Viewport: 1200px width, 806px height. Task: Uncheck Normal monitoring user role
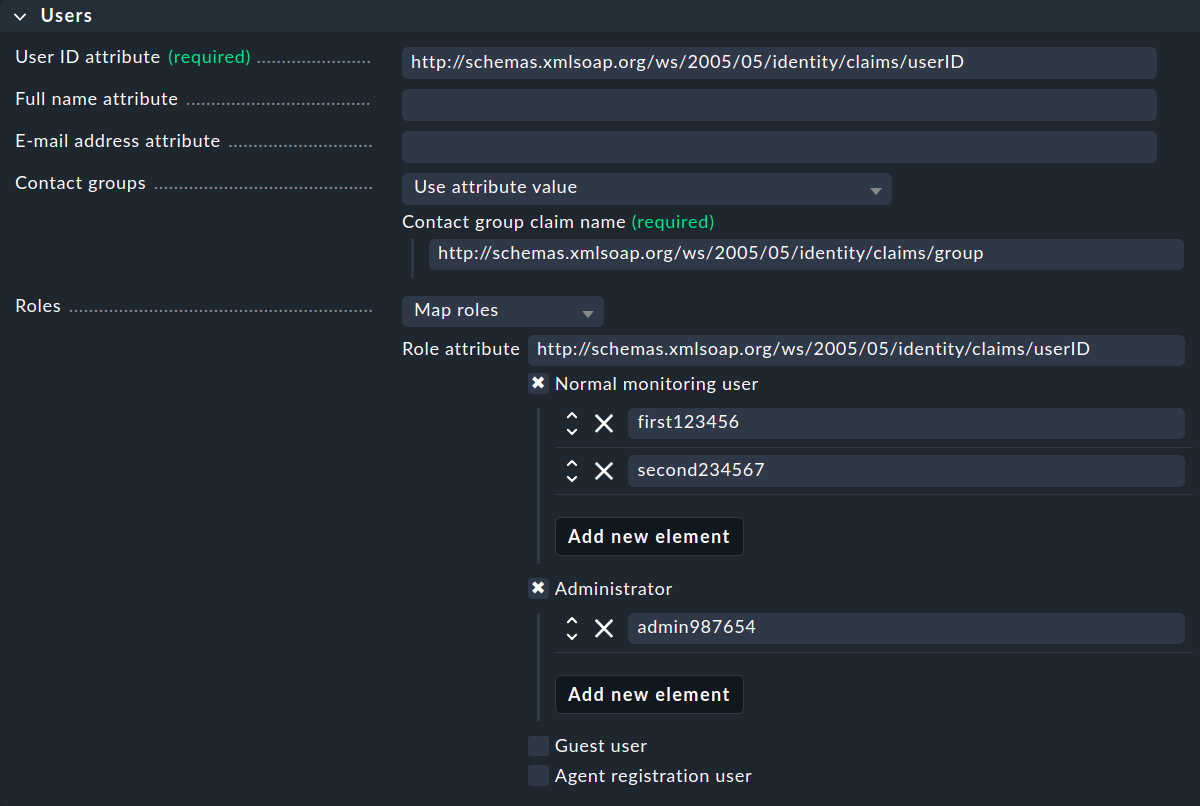point(538,384)
